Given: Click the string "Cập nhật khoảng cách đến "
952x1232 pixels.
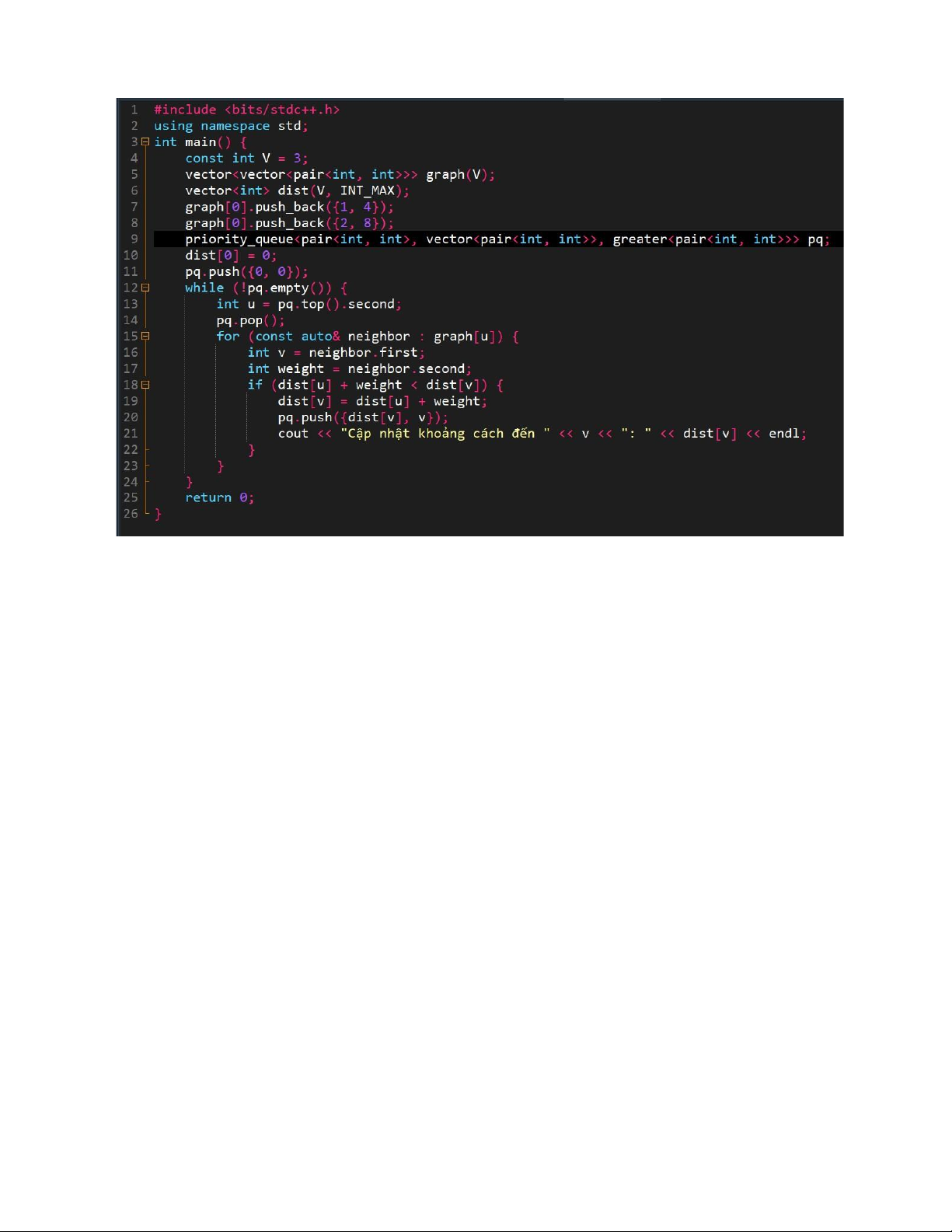Looking at the screenshot, I should click(x=445, y=434).
